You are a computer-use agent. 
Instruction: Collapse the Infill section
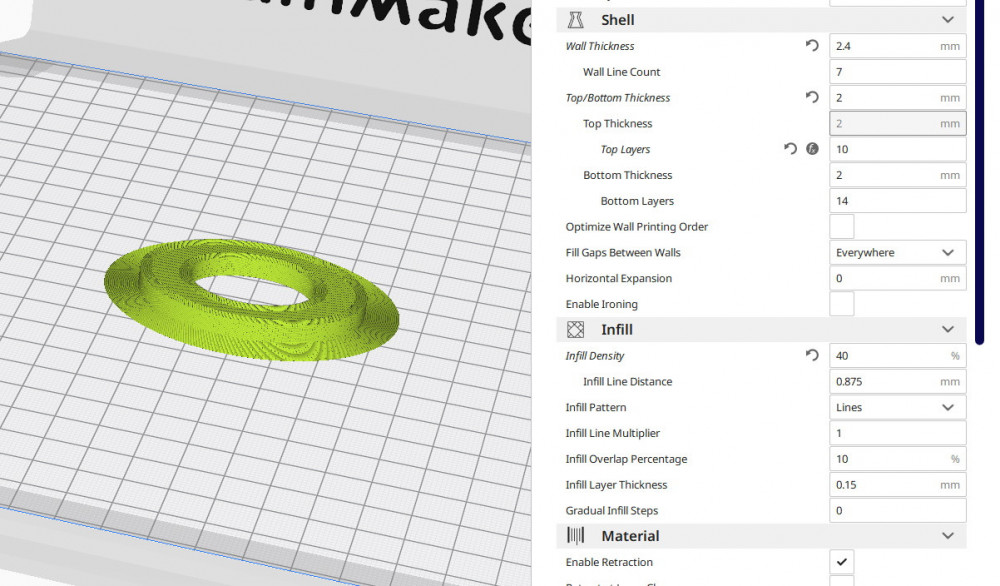click(x=947, y=329)
